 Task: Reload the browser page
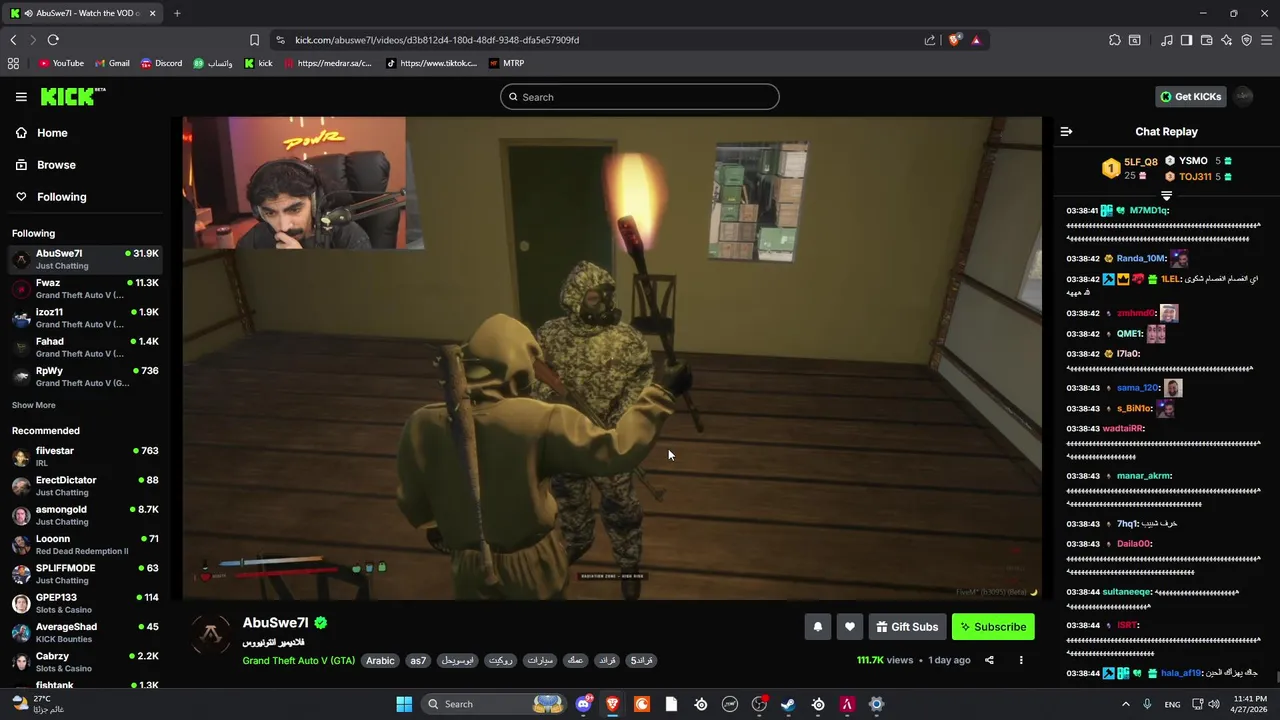[53, 40]
